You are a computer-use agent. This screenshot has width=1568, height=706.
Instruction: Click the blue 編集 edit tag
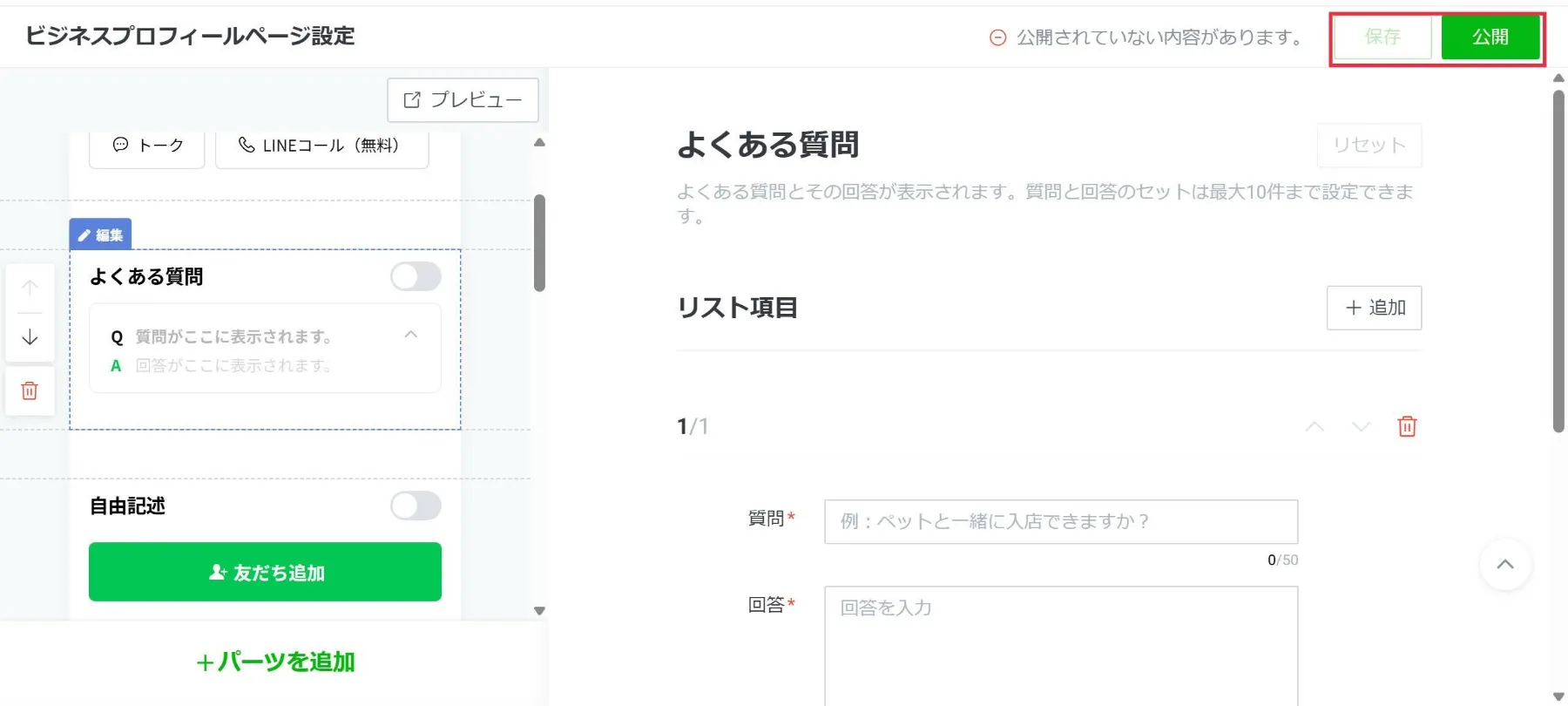[100, 234]
